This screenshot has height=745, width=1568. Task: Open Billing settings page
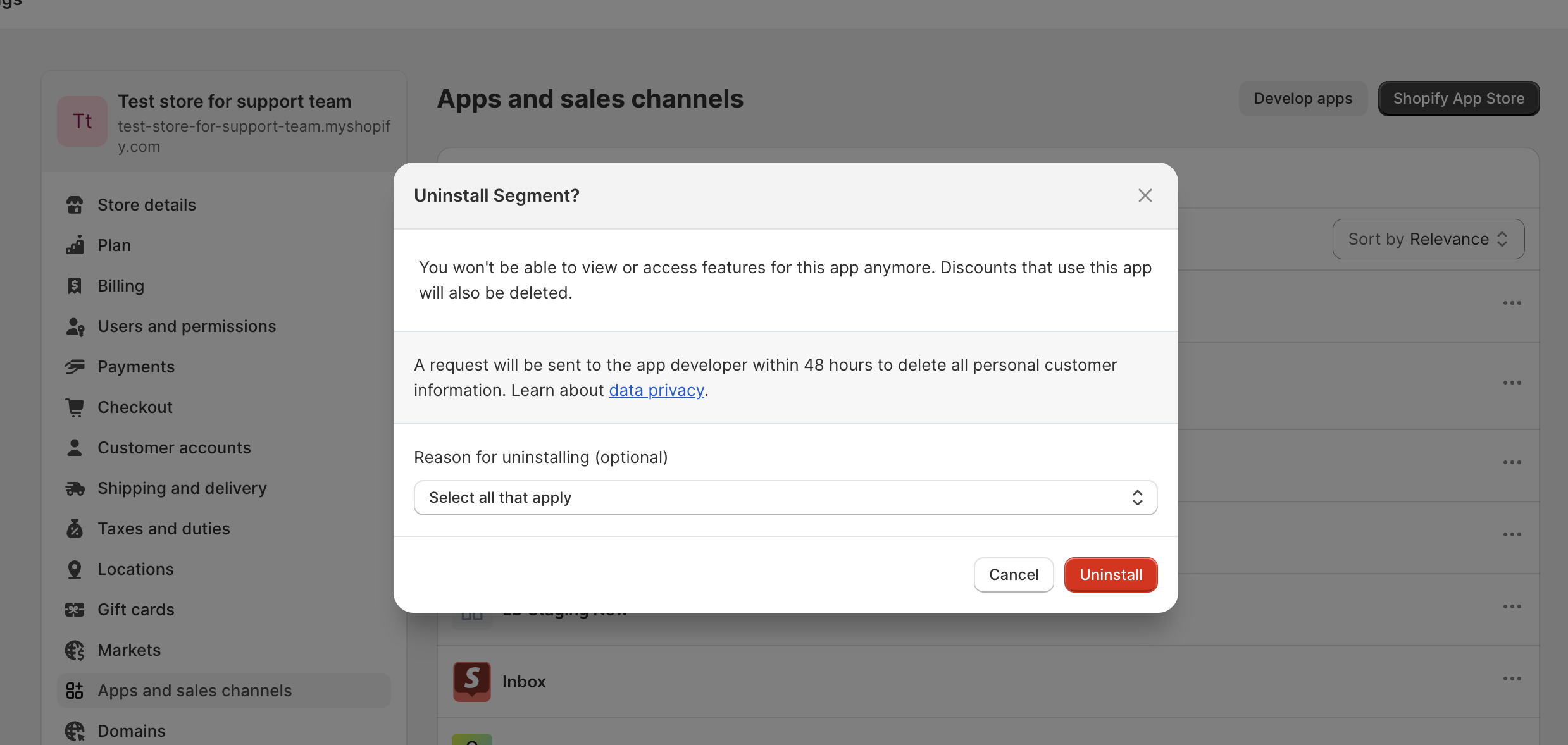click(224, 286)
